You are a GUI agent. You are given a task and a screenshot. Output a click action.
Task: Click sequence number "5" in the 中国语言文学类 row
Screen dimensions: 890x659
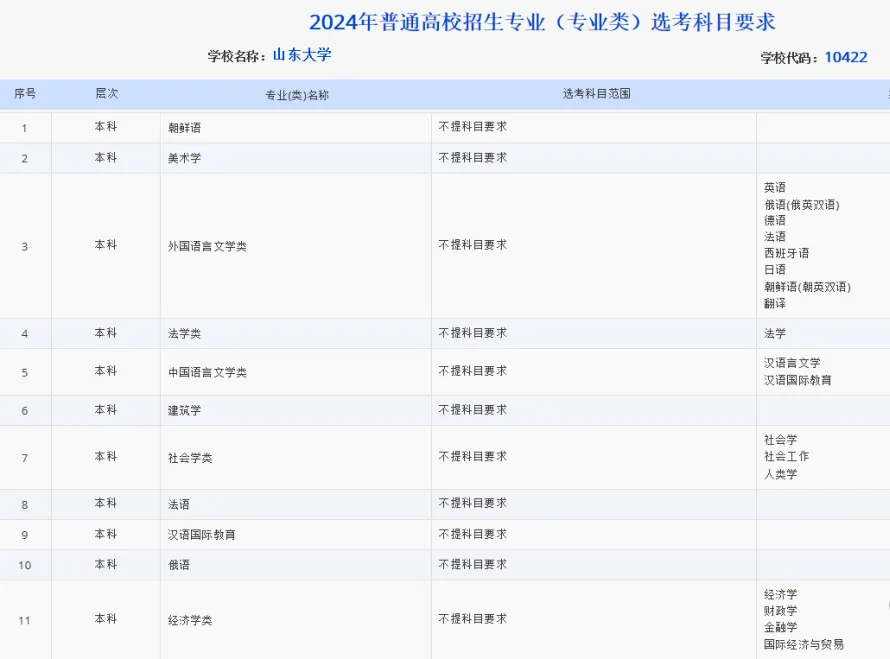[24, 373]
